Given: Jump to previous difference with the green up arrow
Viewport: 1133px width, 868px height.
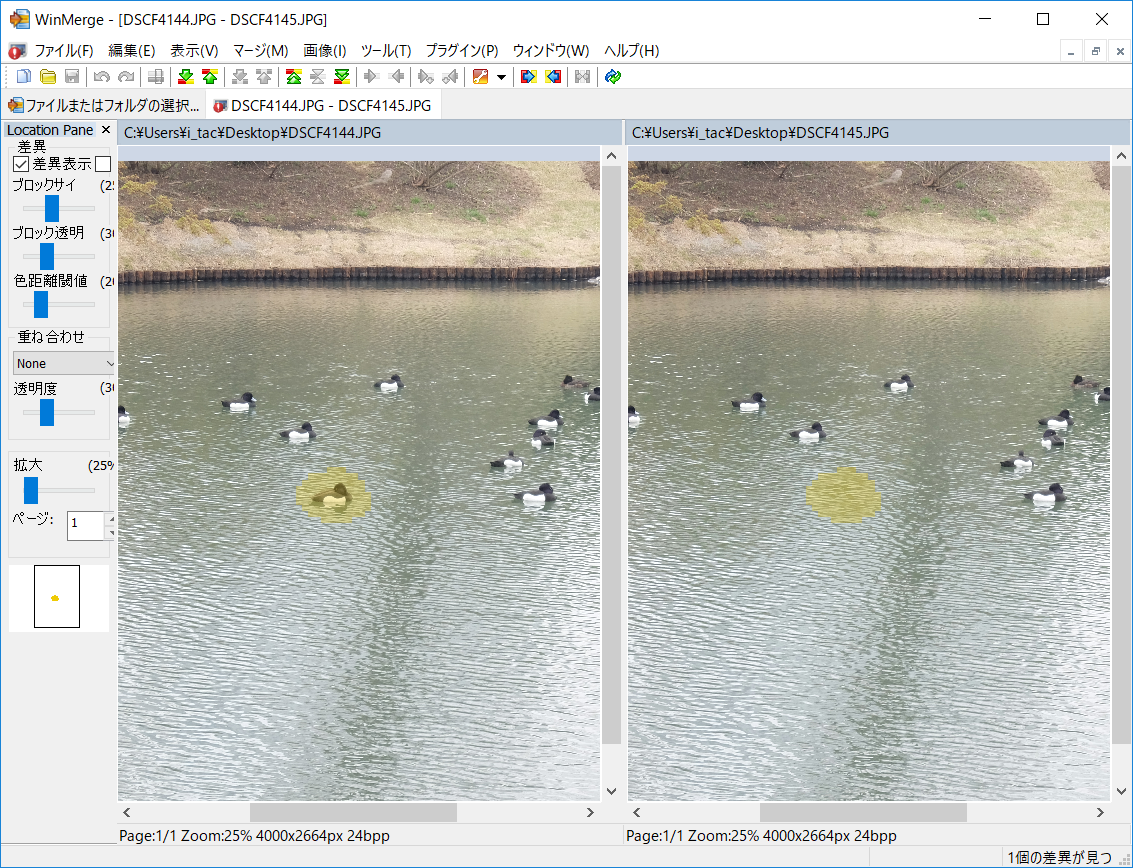Looking at the screenshot, I should coord(210,77).
